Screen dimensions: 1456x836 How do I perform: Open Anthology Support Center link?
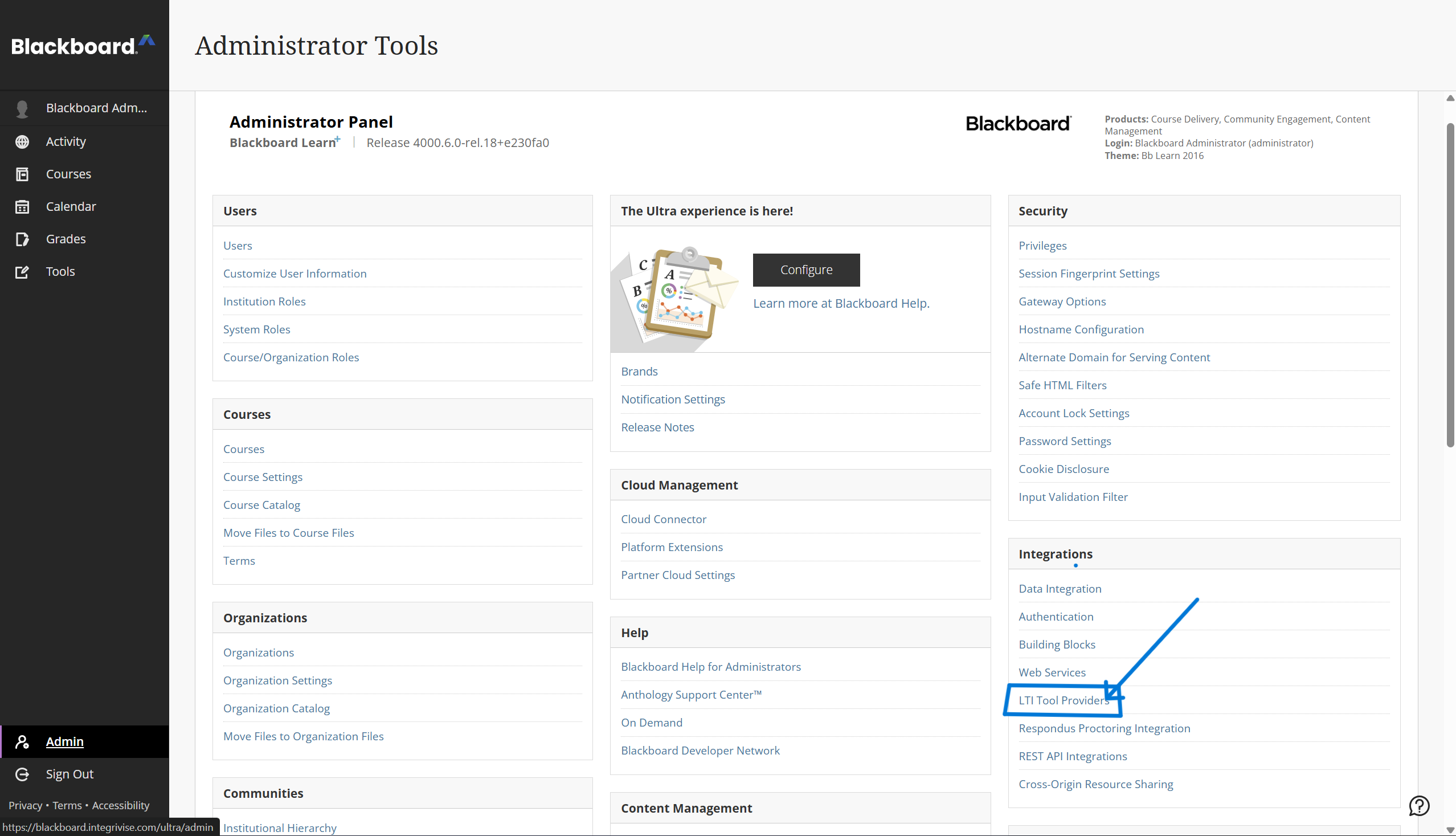pyautogui.click(x=691, y=695)
